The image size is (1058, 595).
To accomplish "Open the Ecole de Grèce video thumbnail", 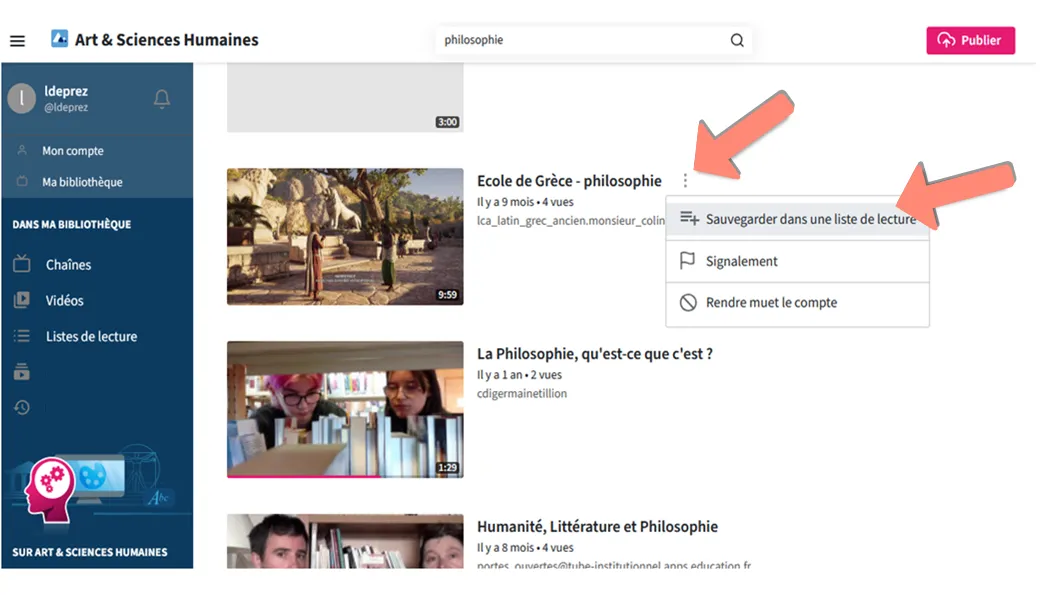I will coord(345,237).
